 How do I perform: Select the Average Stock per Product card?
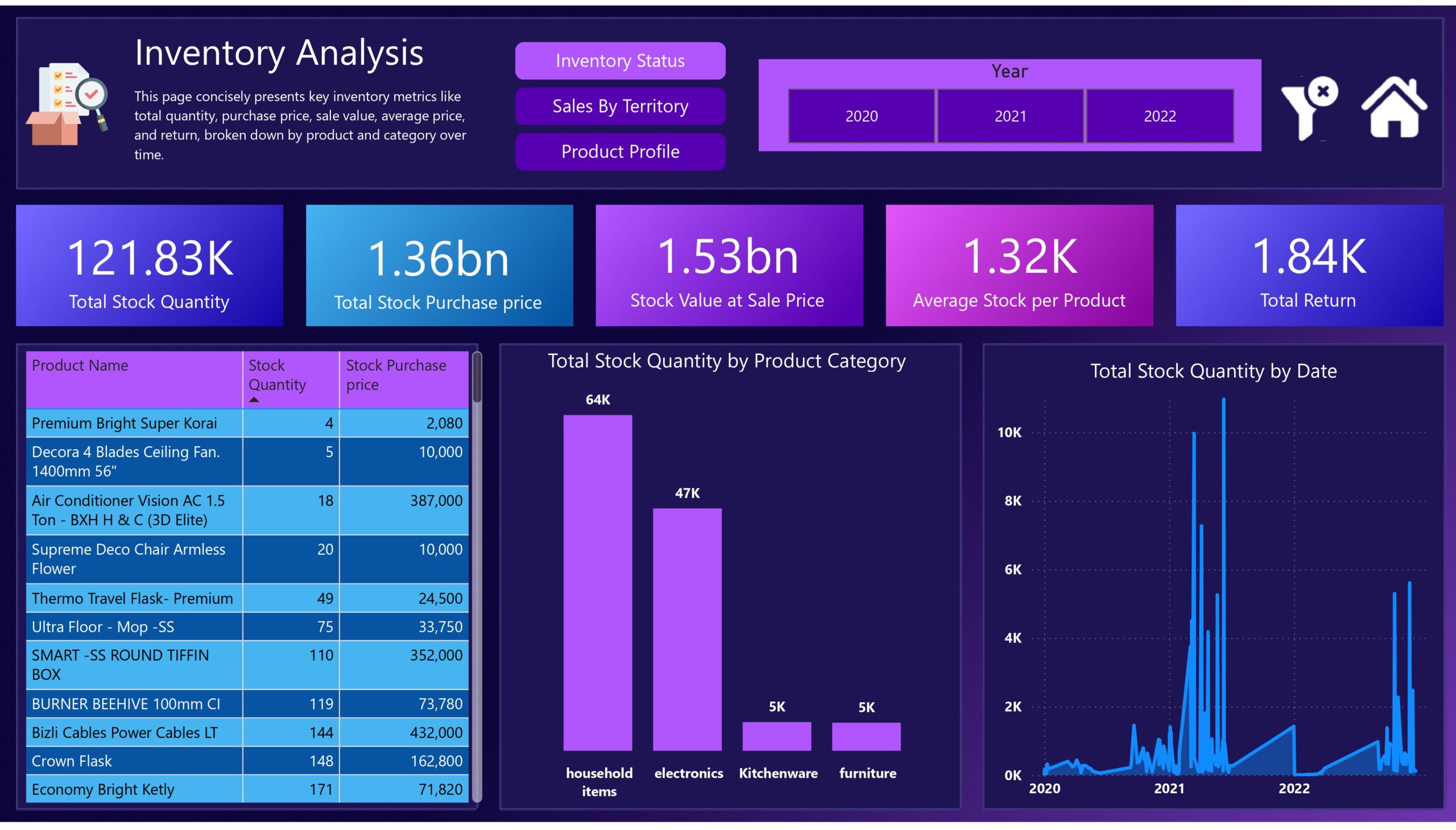click(x=1019, y=265)
